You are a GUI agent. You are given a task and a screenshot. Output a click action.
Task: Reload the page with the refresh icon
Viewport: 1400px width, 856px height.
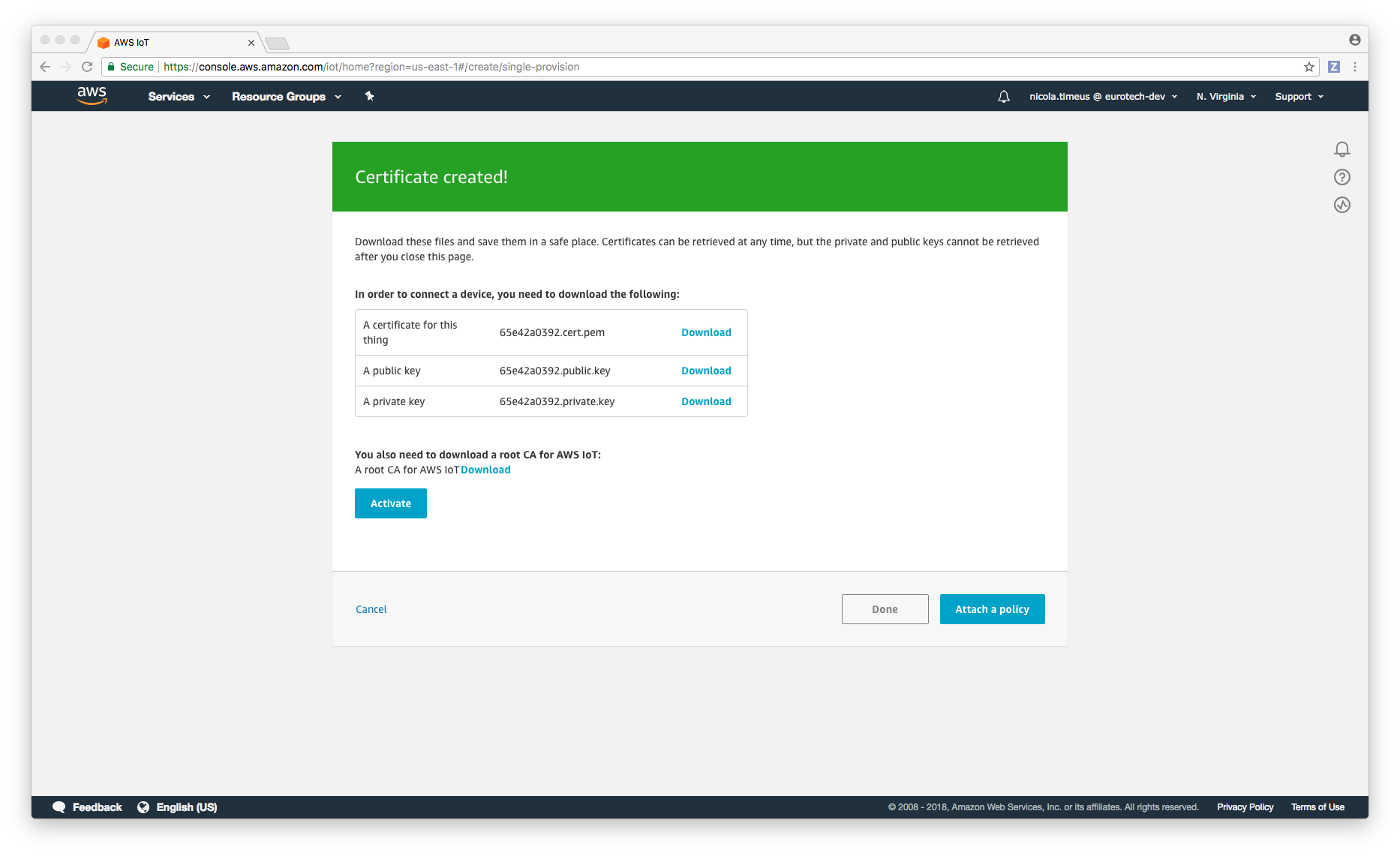[87, 67]
